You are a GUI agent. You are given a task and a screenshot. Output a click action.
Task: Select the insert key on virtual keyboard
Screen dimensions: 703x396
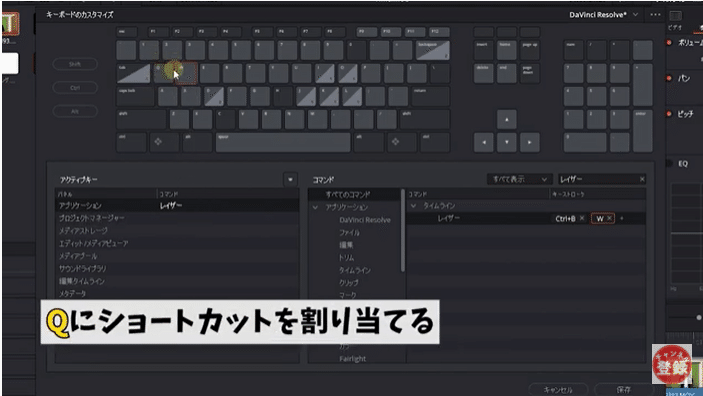[484, 50]
